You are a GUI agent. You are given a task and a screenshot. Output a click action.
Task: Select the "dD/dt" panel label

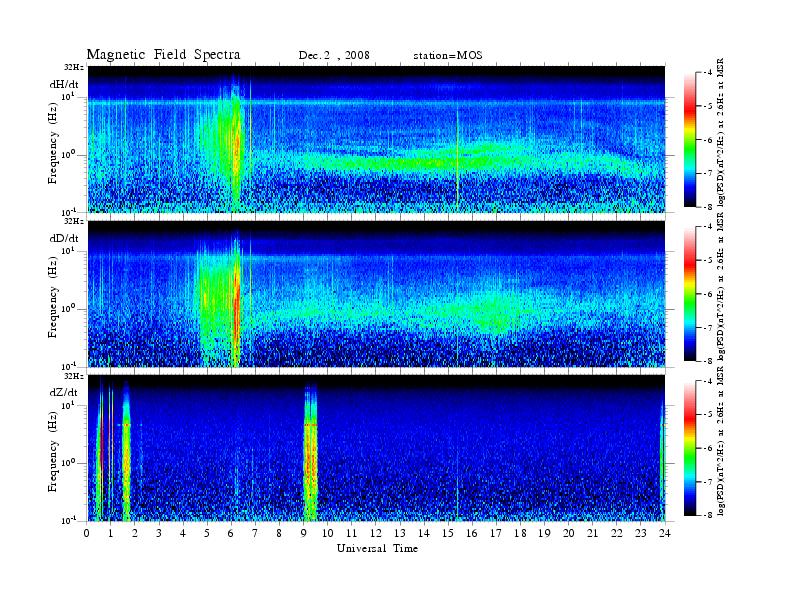pos(64,238)
